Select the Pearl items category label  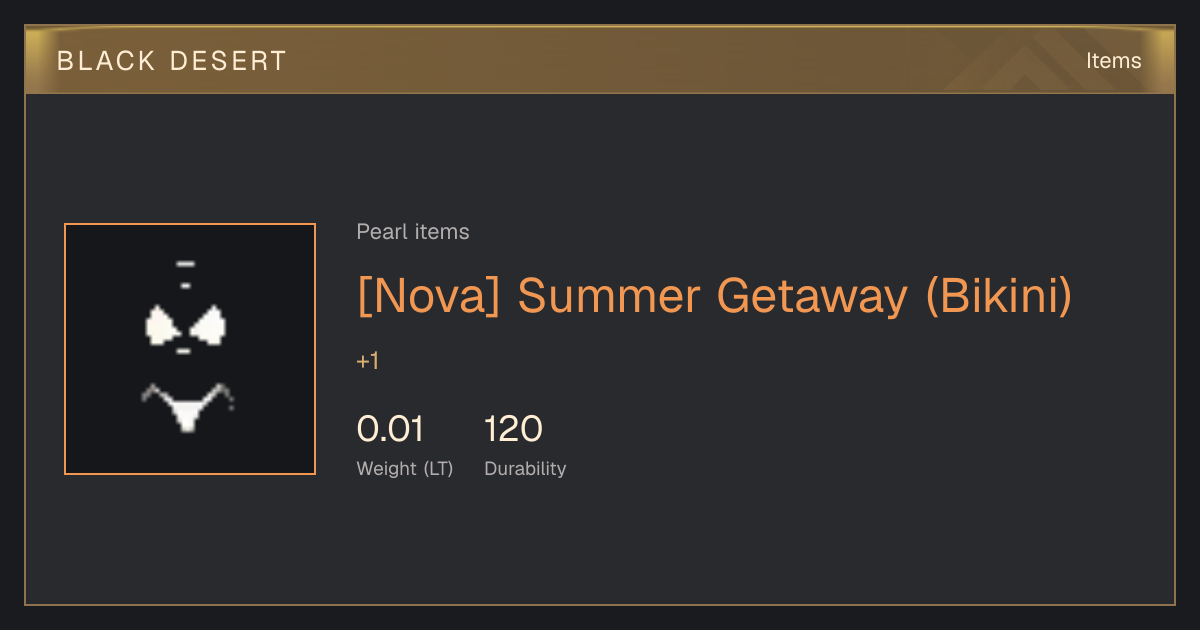pyautogui.click(x=413, y=232)
